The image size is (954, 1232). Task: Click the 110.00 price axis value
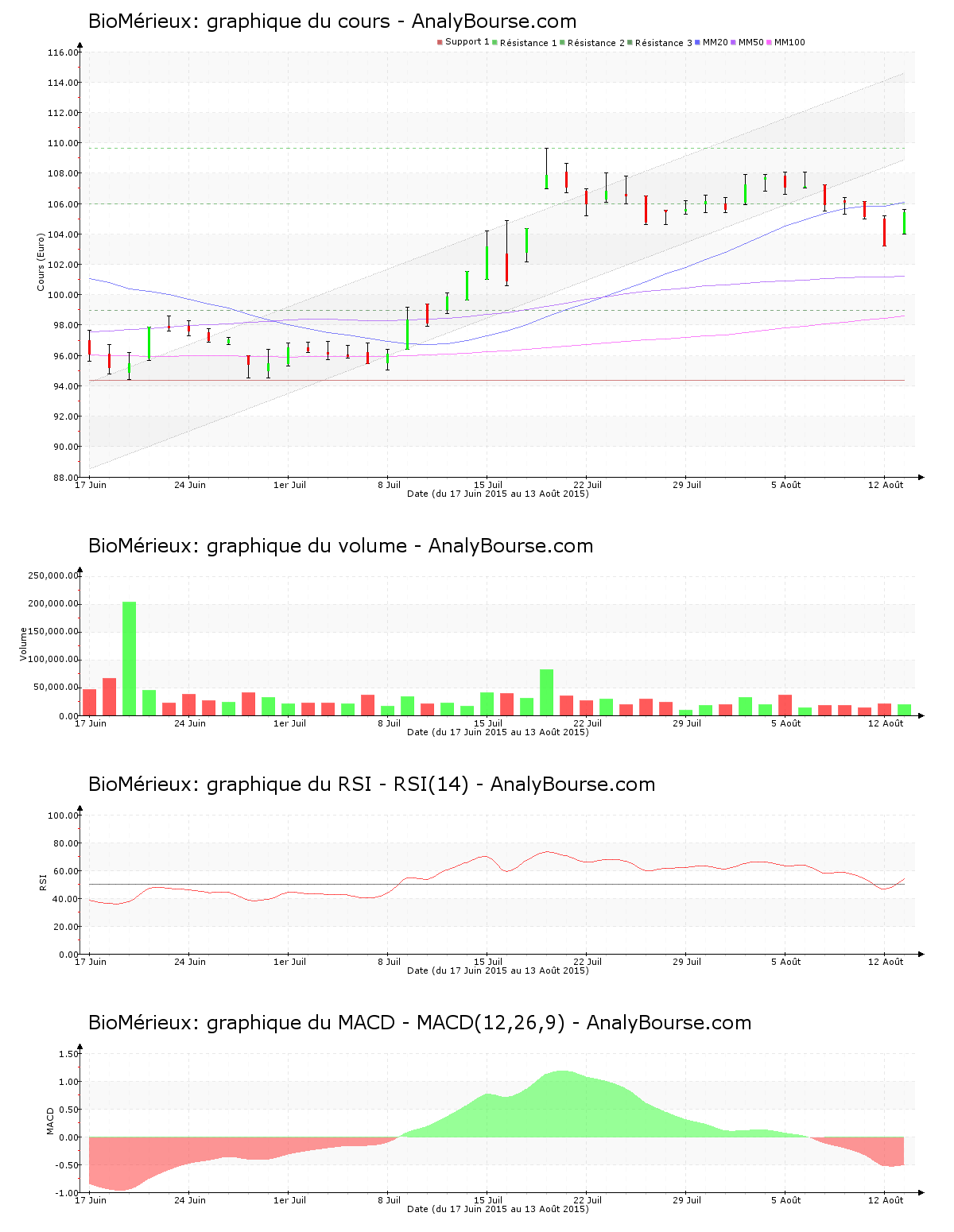click(x=63, y=143)
